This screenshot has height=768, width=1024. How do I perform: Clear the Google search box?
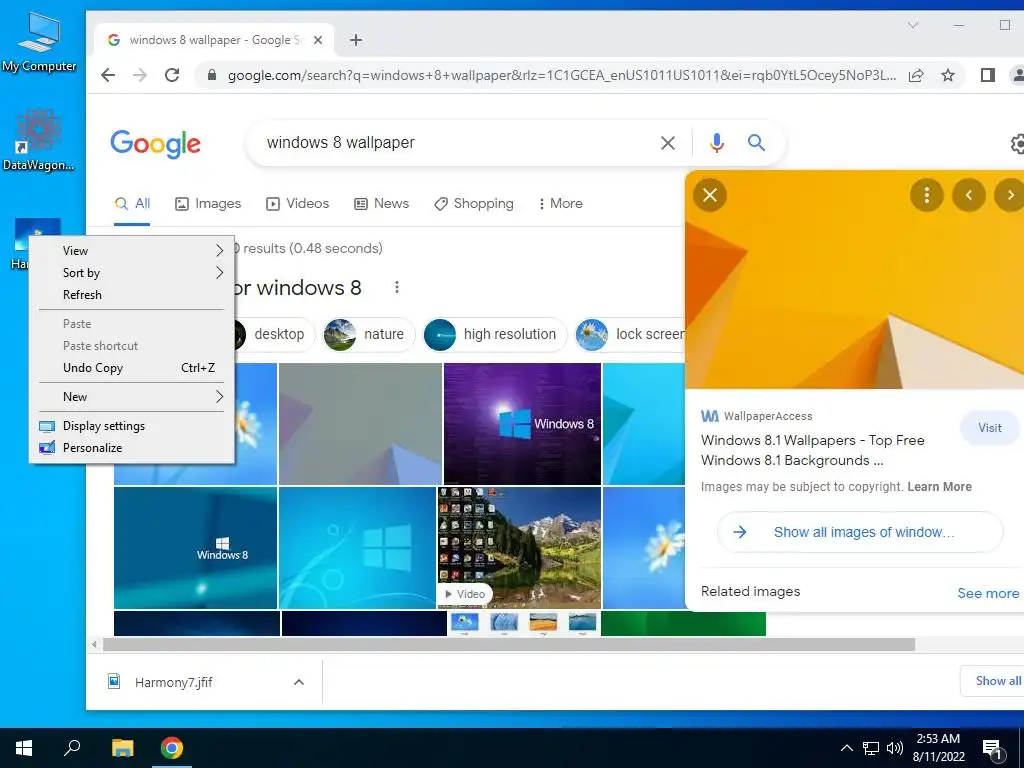[667, 142]
